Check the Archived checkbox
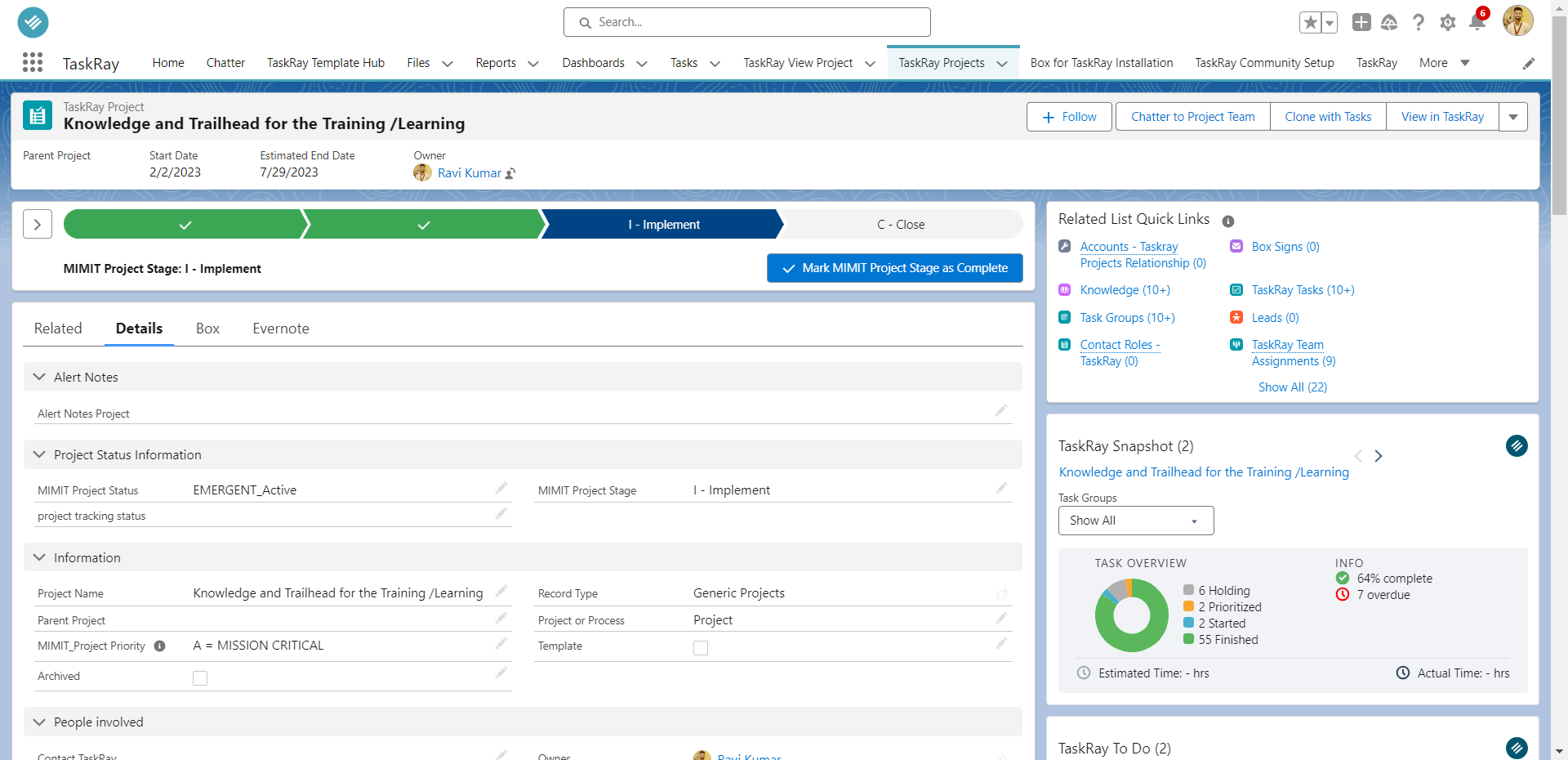This screenshot has height=760, width=1568. (200, 677)
